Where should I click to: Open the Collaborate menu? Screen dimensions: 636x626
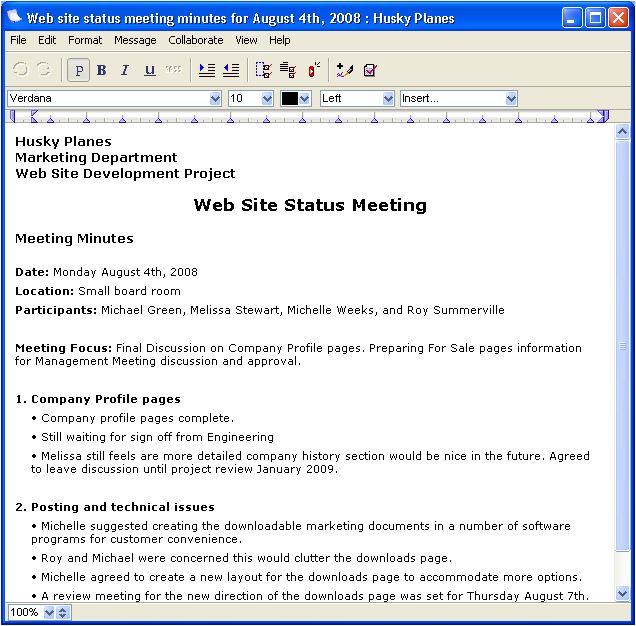tap(196, 40)
